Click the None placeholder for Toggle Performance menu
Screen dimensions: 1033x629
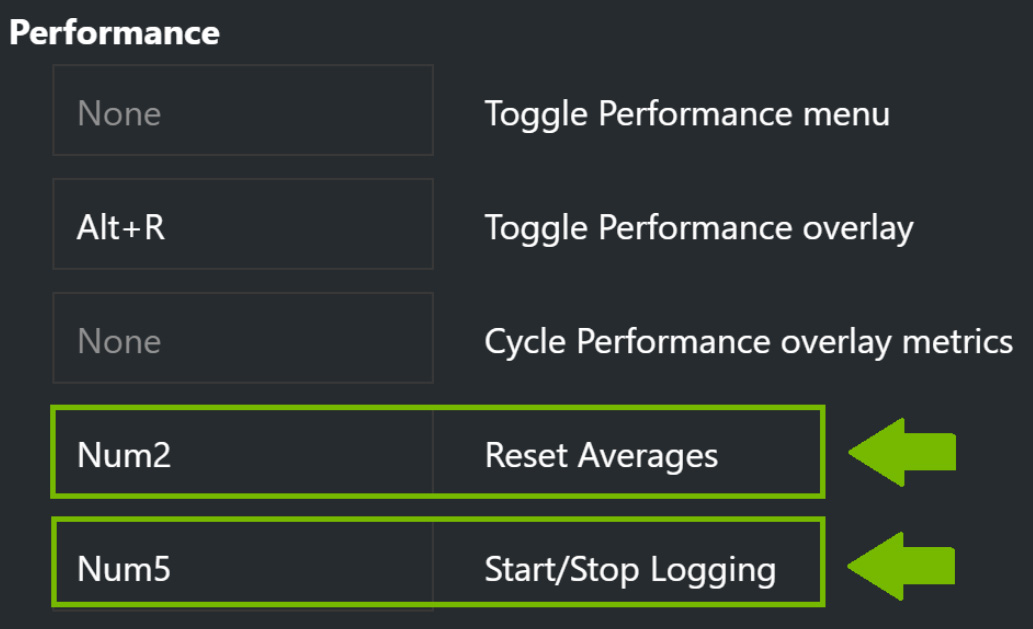click(x=119, y=112)
